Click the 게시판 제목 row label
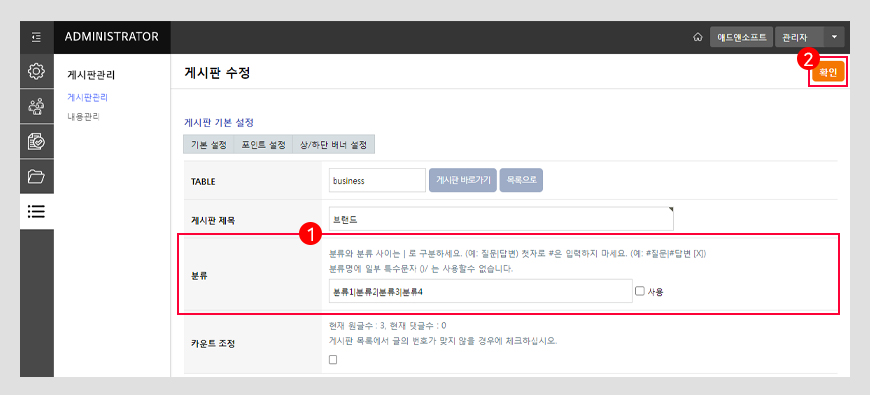Image resolution: width=870 pixels, height=395 pixels. [213, 220]
